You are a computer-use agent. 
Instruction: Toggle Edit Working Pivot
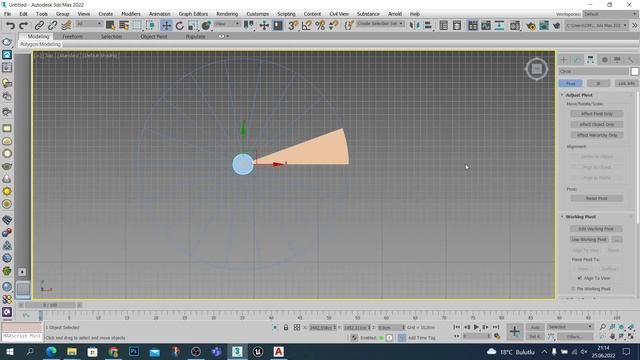point(597,229)
